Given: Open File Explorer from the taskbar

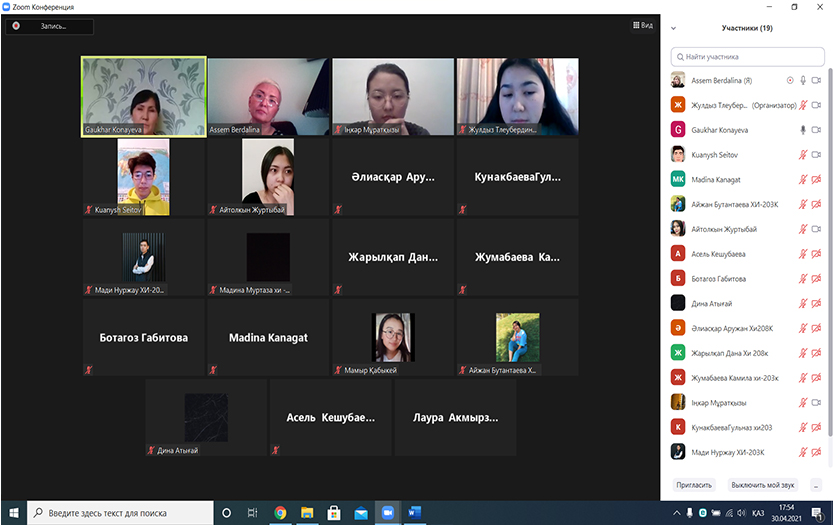Looking at the screenshot, I should point(307,513).
